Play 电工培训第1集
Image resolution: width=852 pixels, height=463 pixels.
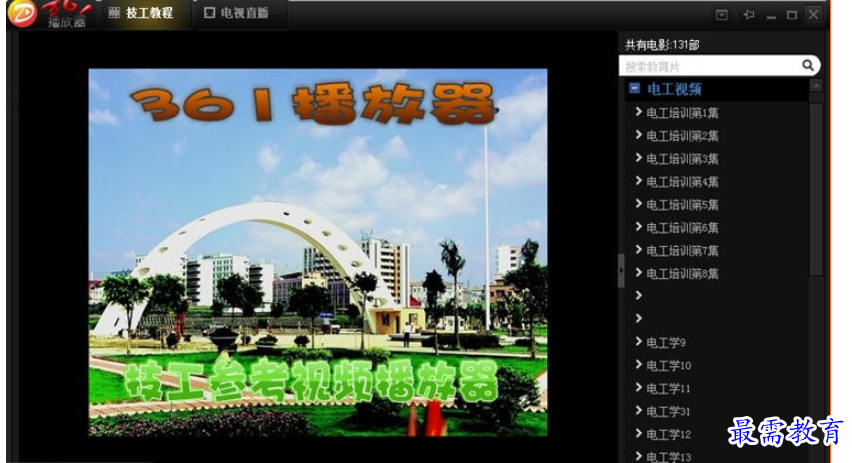point(682,113)
